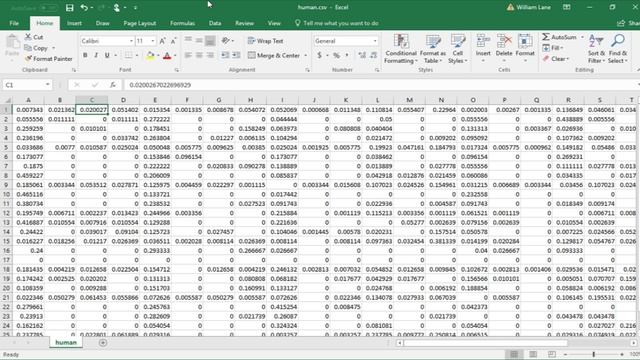640x360 pixels.
Task: Activate the Format Painter
Action: [x=49, y=59]
